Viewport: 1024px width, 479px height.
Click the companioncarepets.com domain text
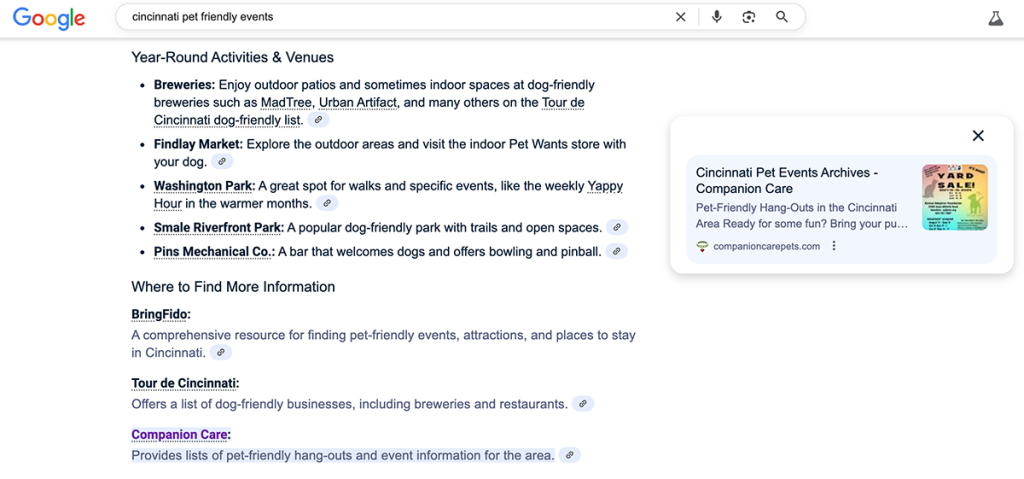point(766,246)
